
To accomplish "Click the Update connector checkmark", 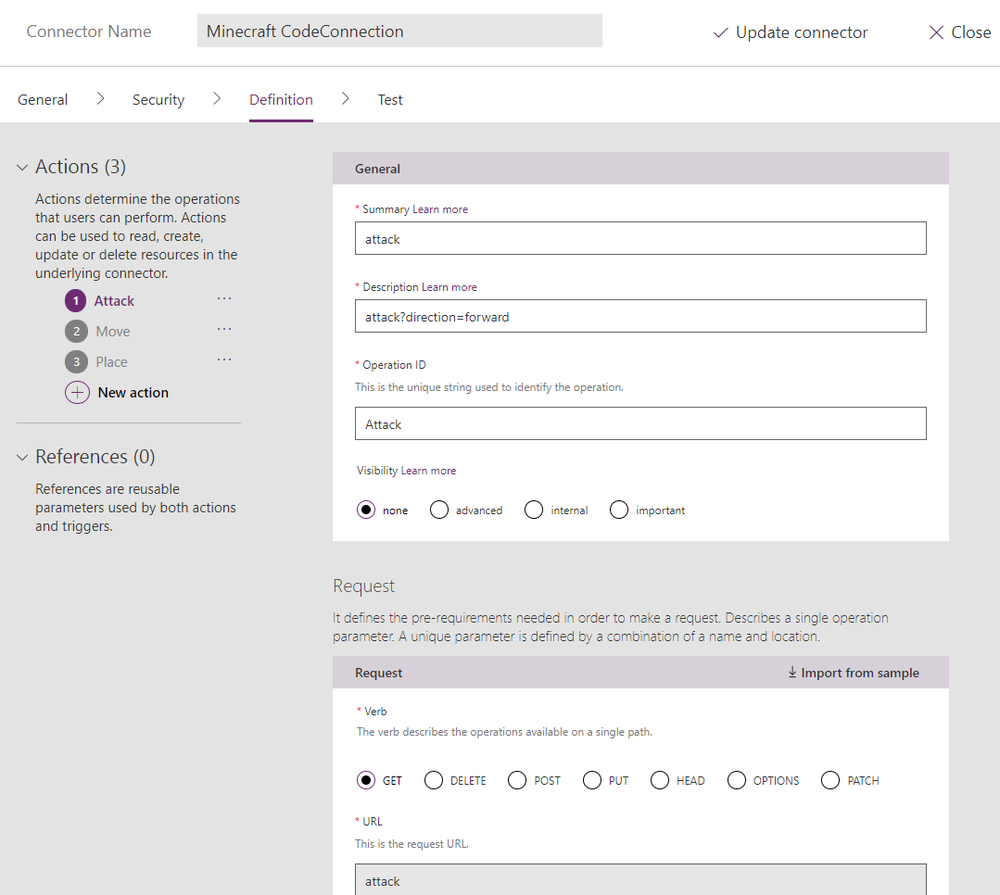I will (x=720, y=33).
